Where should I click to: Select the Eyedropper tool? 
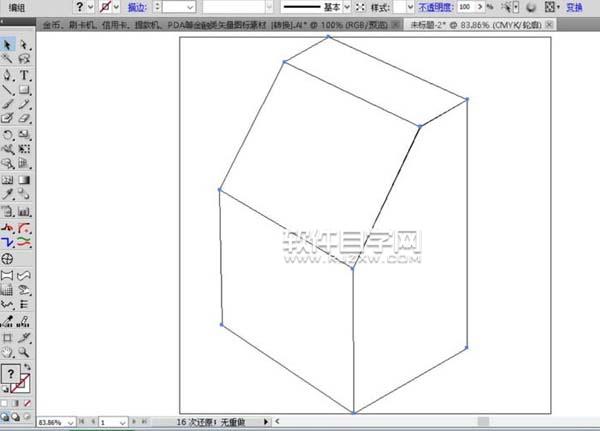coord(7,194)
